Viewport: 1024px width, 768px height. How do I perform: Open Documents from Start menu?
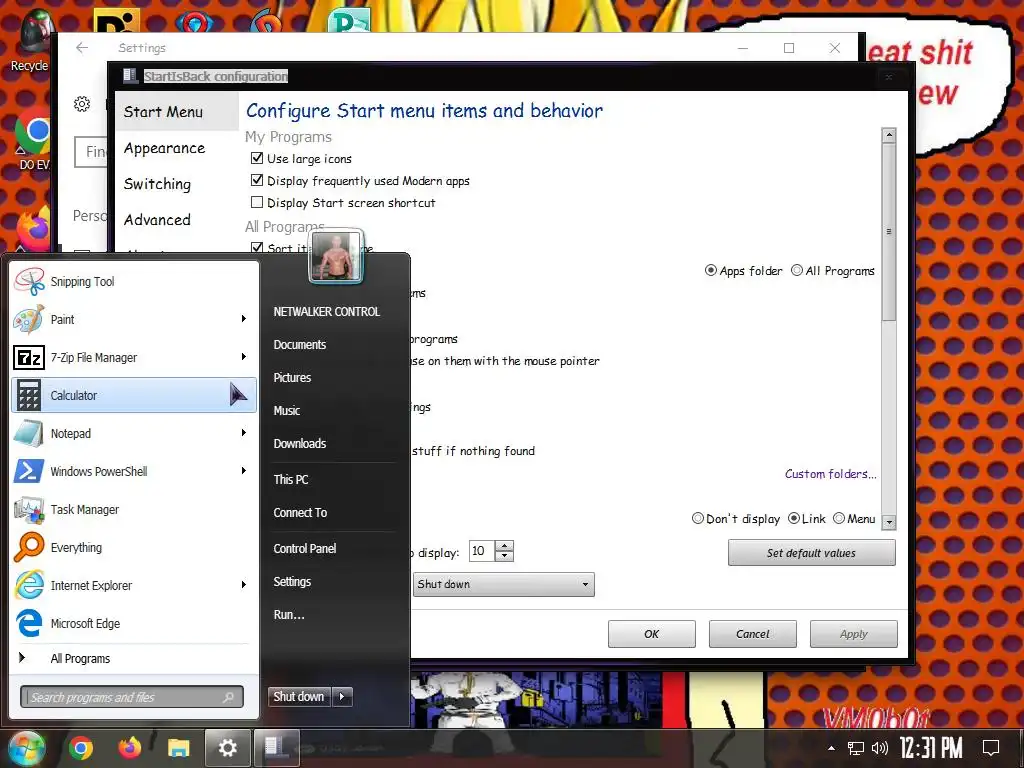coord(300,345)
